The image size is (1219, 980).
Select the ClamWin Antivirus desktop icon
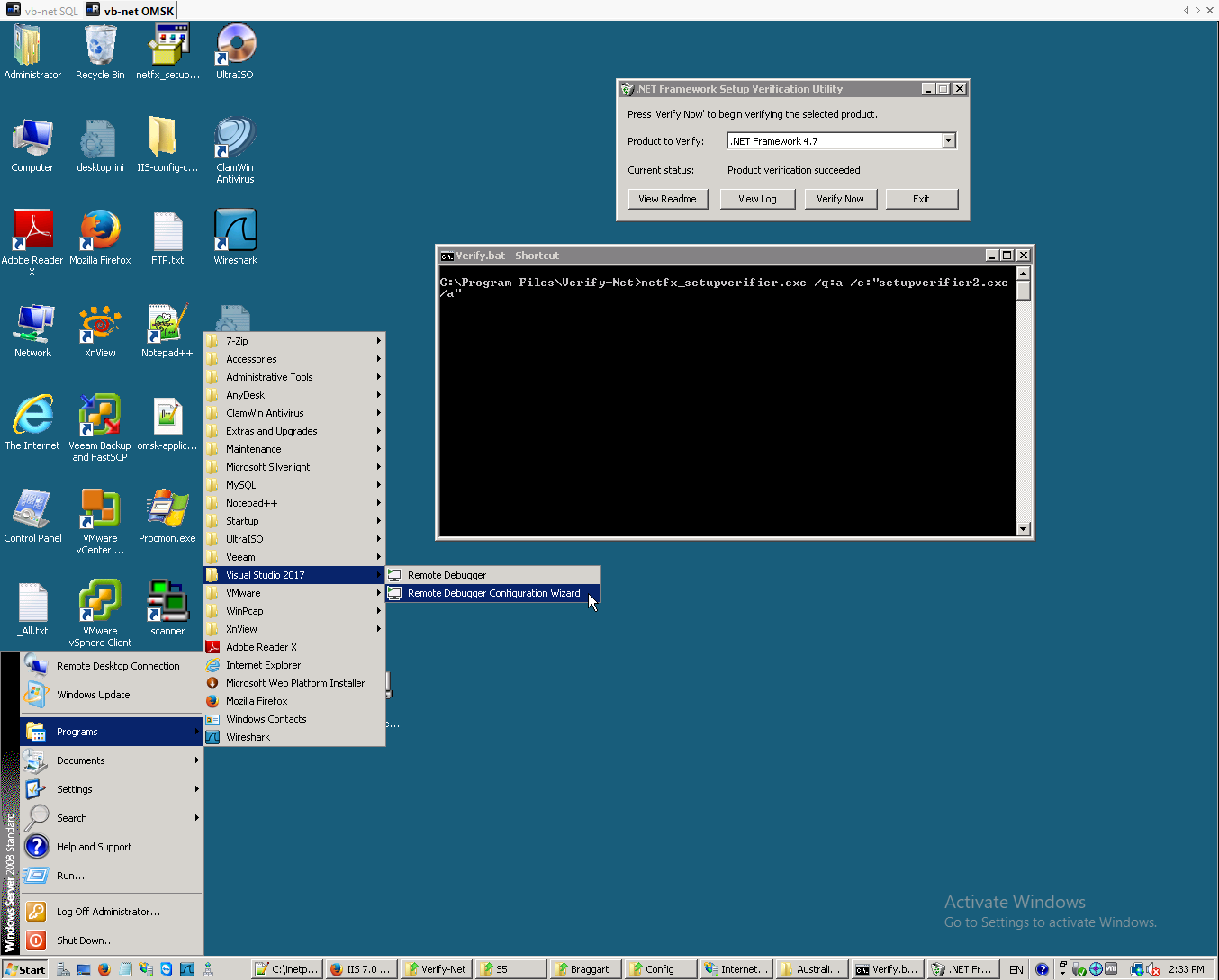click(235, 150)
